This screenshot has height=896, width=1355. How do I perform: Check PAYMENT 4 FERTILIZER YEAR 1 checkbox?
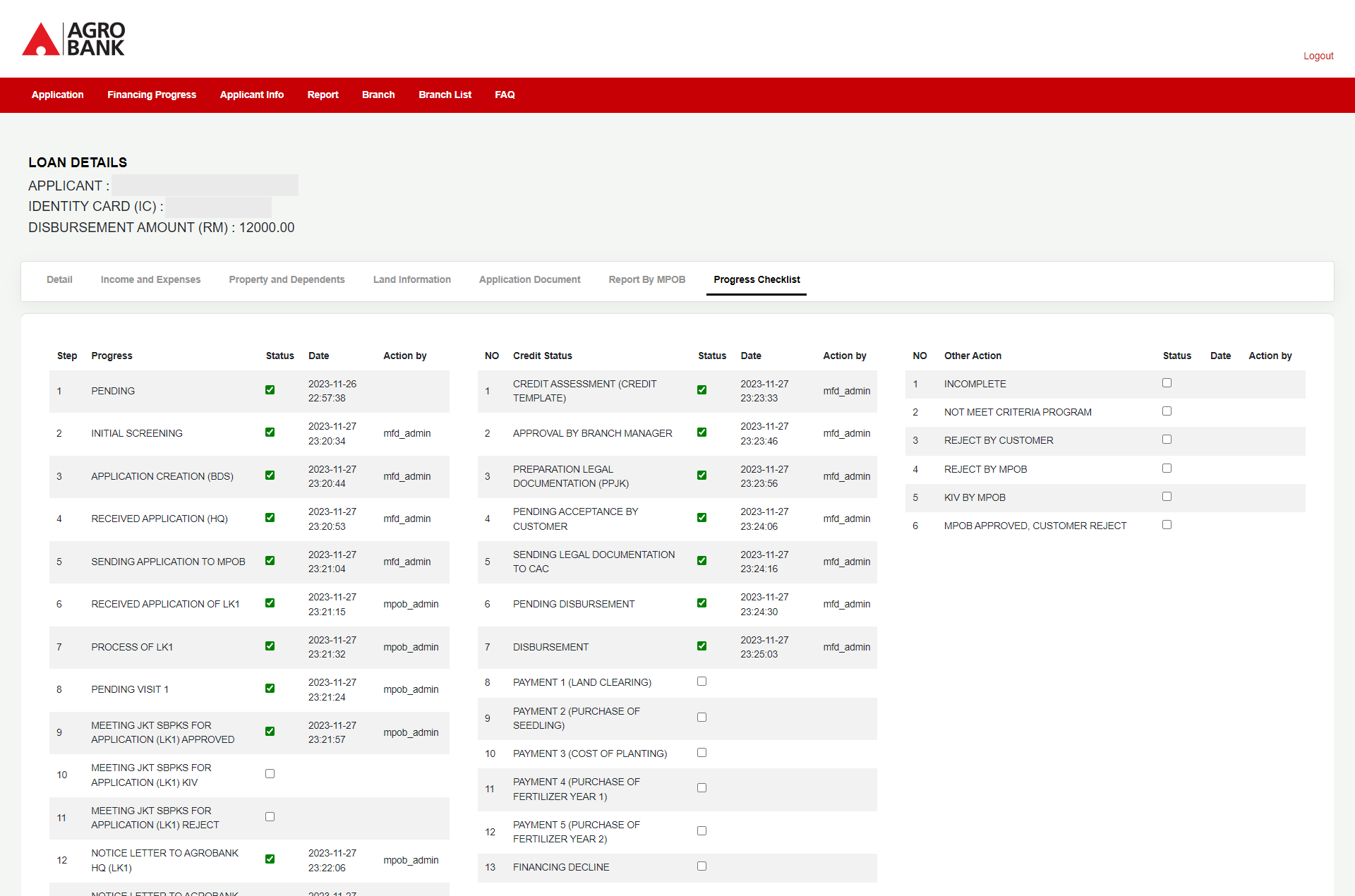coord(701,788)
